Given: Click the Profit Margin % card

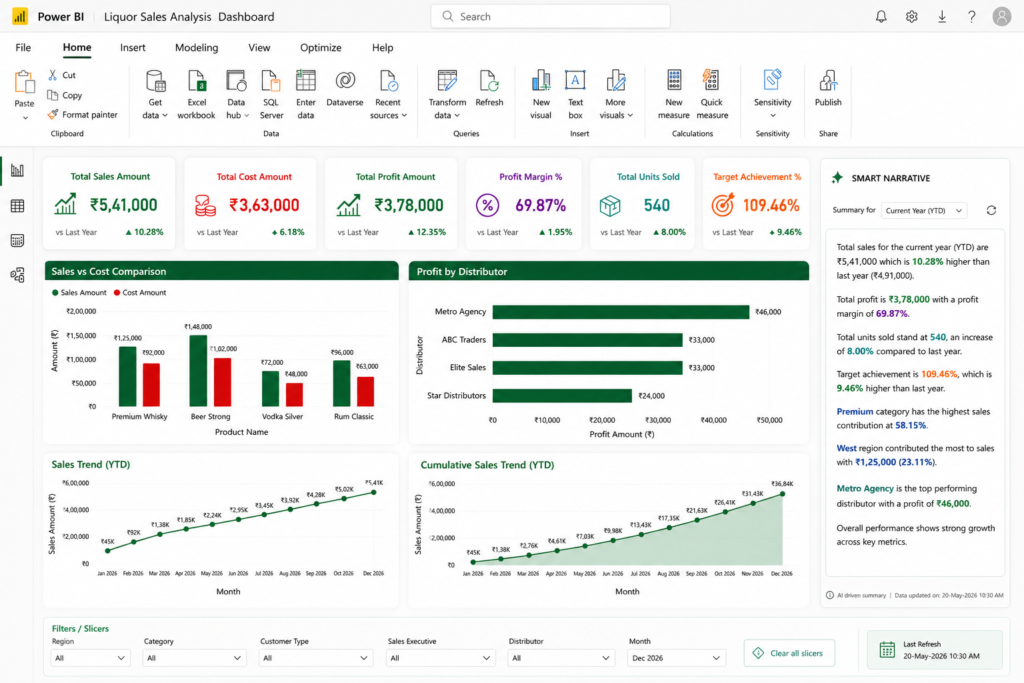Looking at the screenshot, I should 524,204.
